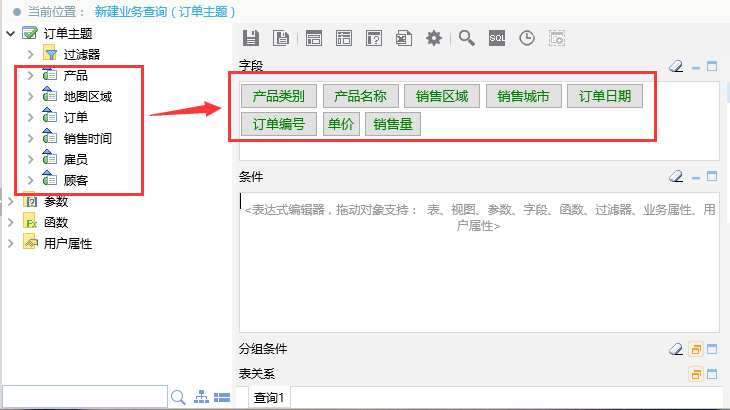The width and height of the screenshot is (730, 410).
Task: Select the 销售区域 field chip
Action: click(442, 96)
